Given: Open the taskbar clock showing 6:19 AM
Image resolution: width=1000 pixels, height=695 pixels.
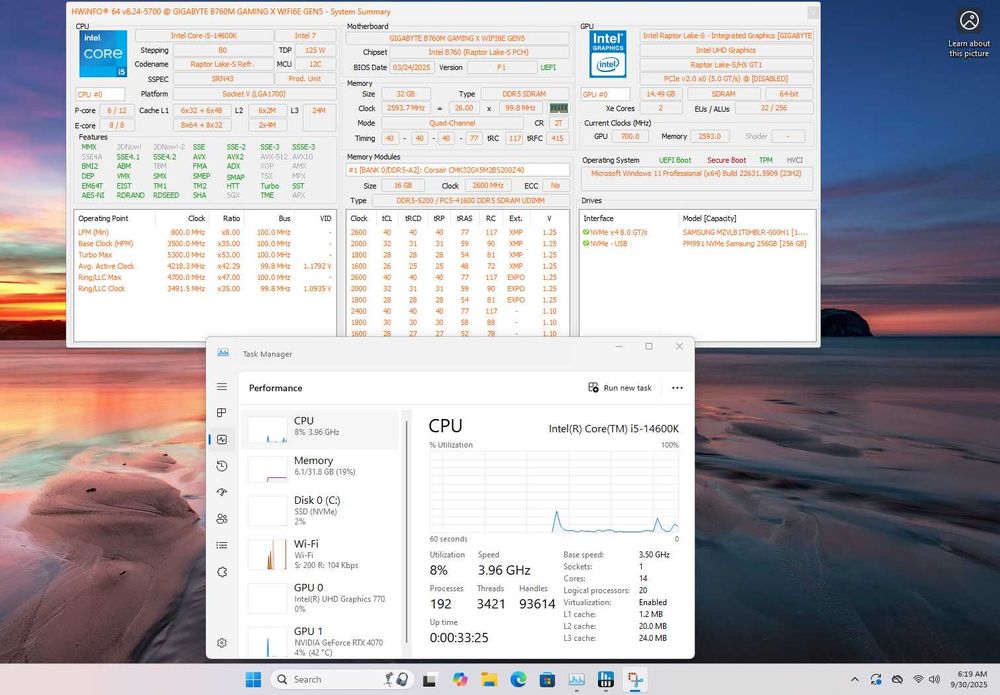Looking at the screenshot, I should click(x=969, y=679).
